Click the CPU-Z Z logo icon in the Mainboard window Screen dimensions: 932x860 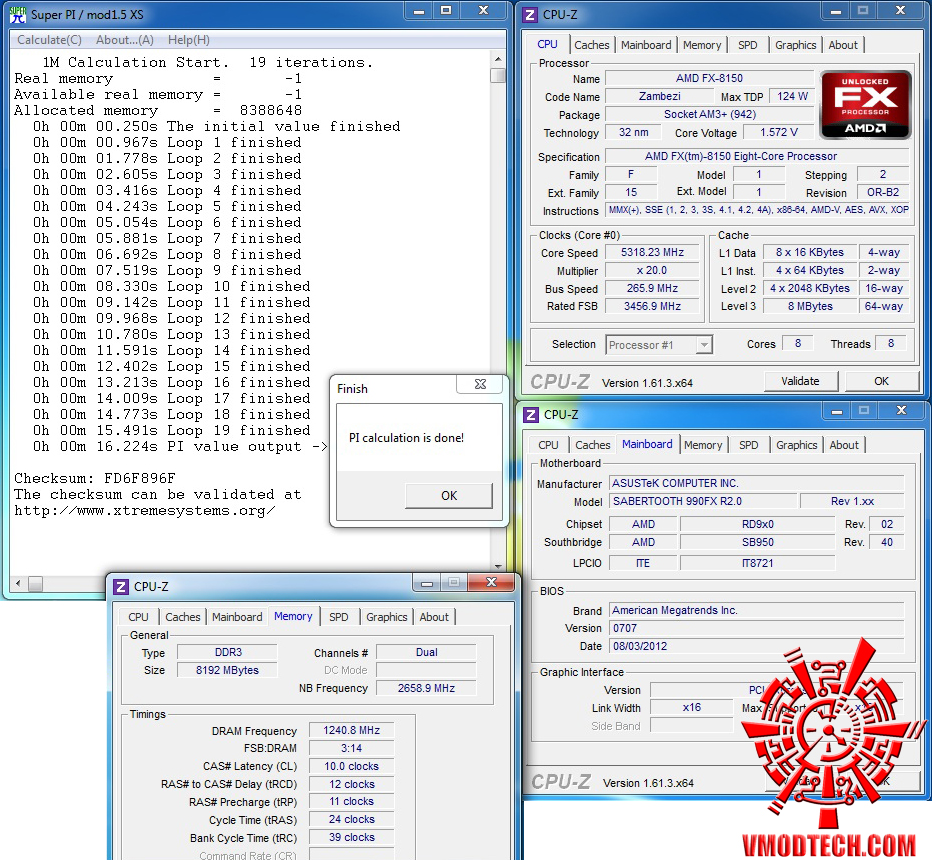pos(531,414)
